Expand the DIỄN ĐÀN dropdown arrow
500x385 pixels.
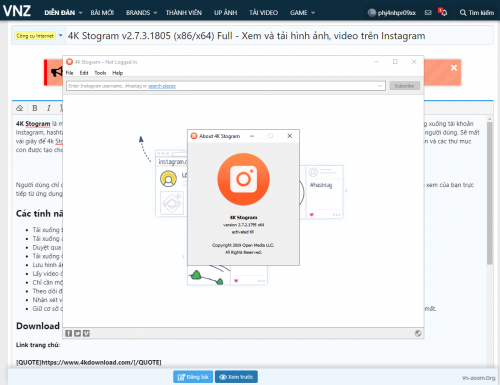click(80, 13)
